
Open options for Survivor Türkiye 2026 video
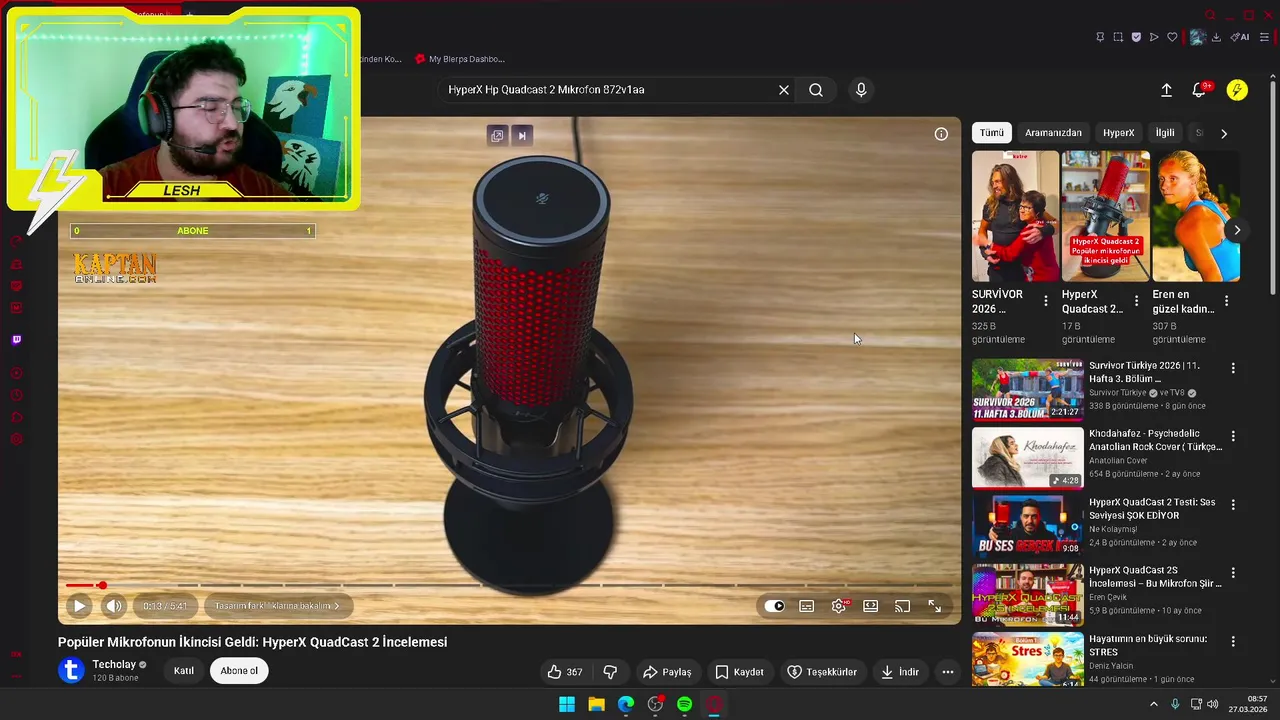click(1233, 368)
